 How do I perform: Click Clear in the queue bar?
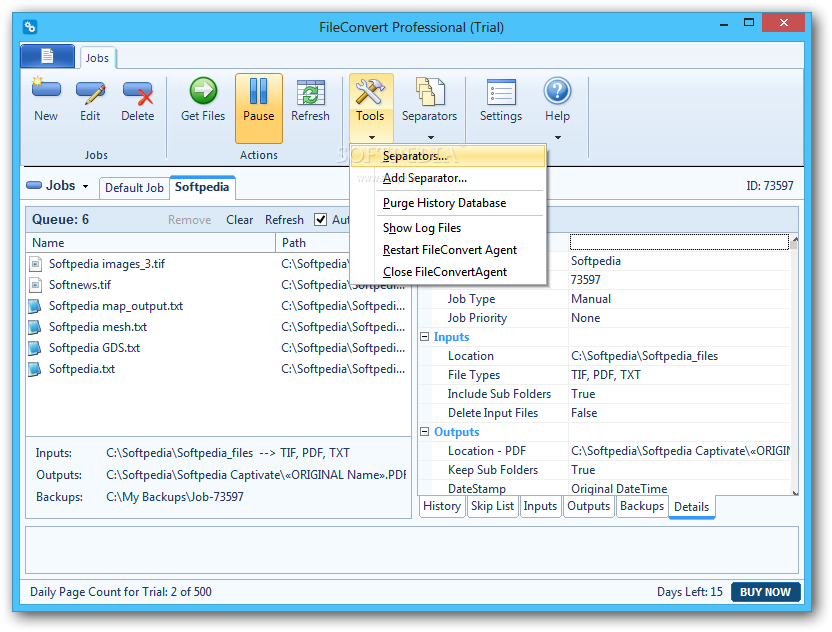[240, 220]
